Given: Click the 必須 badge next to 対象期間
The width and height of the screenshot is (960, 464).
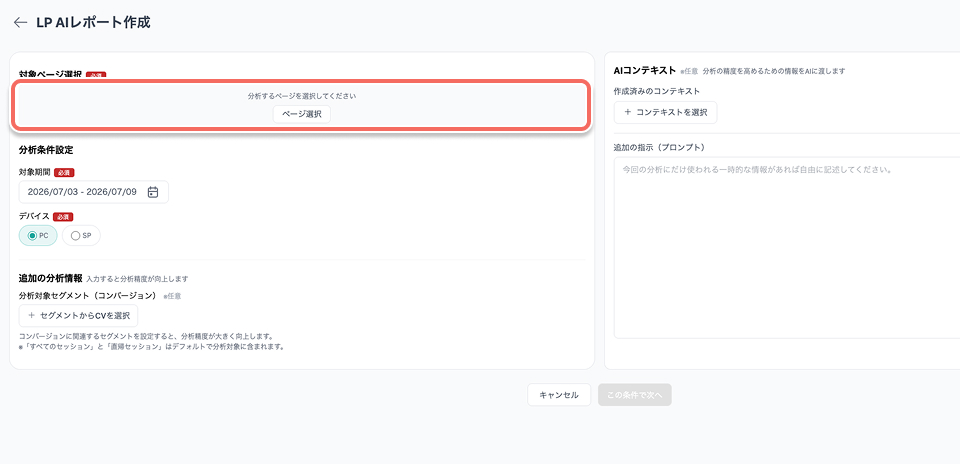Looking at the screenshot, I should coord(64,173).
